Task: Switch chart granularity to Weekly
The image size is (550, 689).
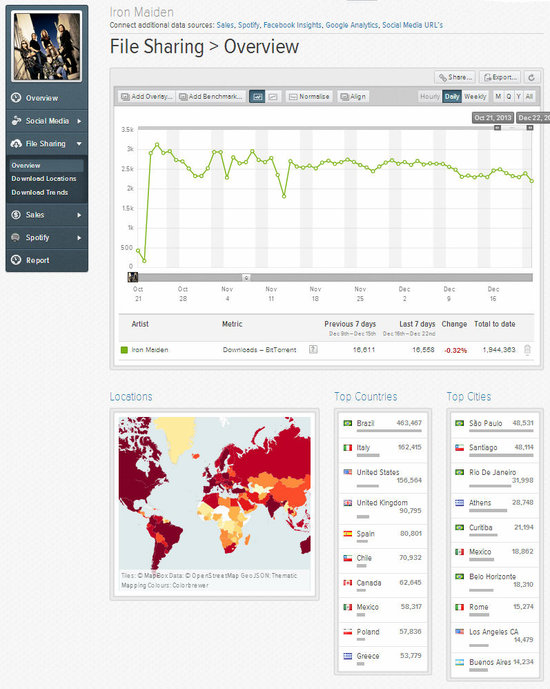Action: pos(475,96)
